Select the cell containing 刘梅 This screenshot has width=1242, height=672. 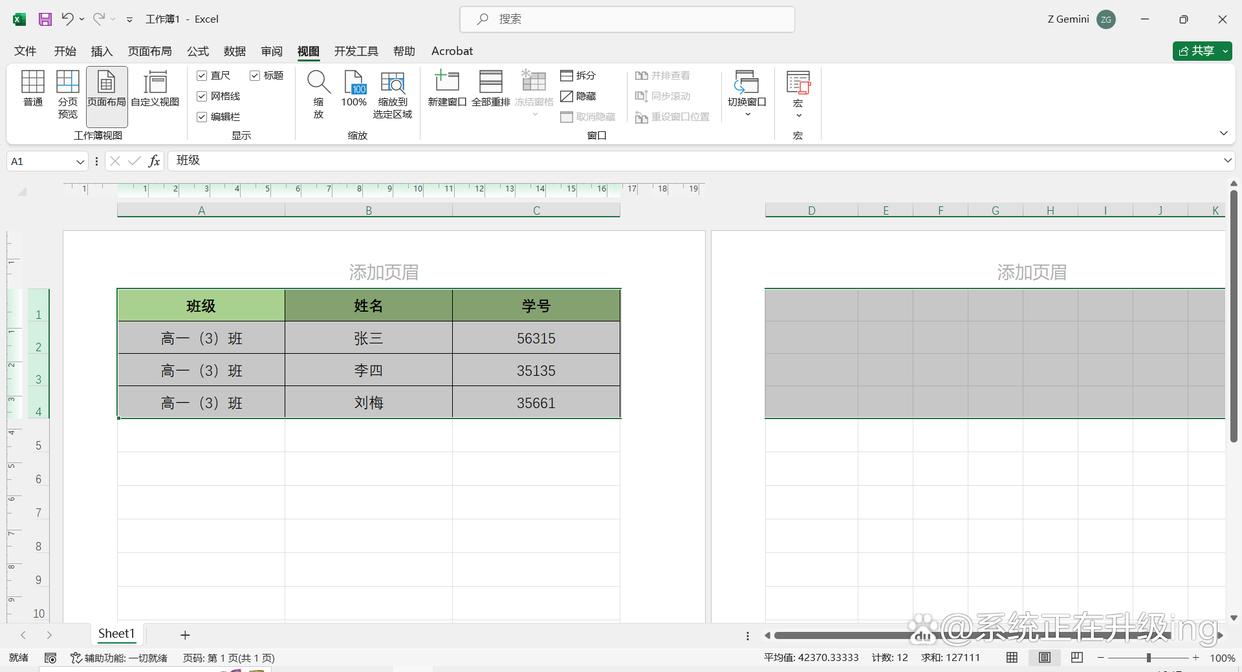[369, 402]
